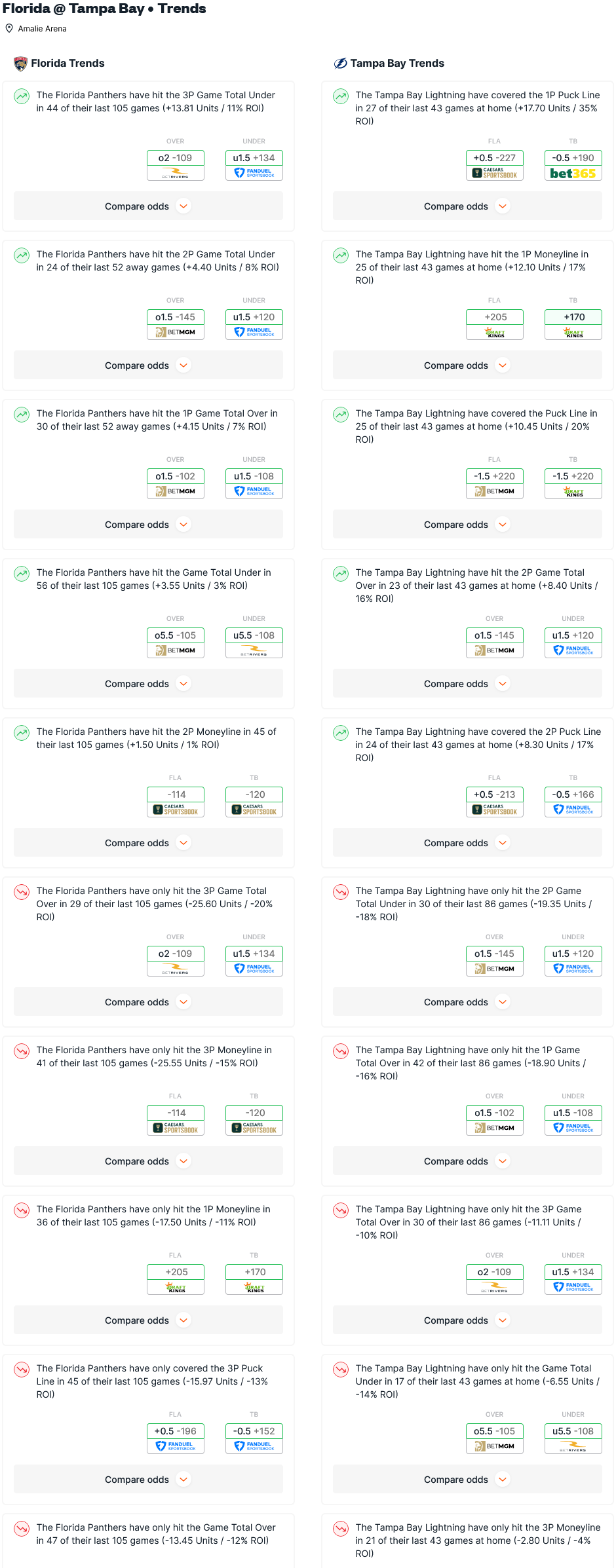Click red downtrend icon beside Florida 3P Moneyline trend
616x1568 pixels.
pyautogui.click(x=22, y=1052)
